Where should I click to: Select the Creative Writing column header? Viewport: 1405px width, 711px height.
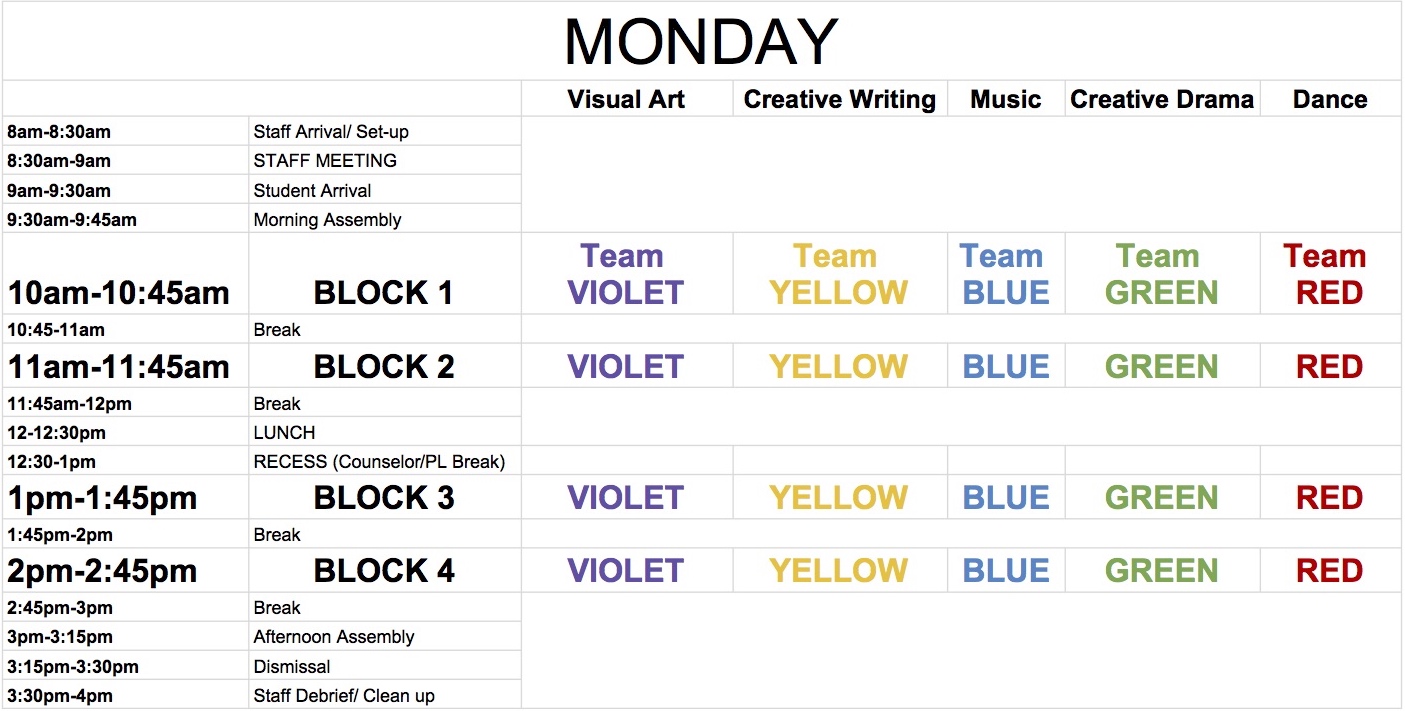tap(840, 99)
